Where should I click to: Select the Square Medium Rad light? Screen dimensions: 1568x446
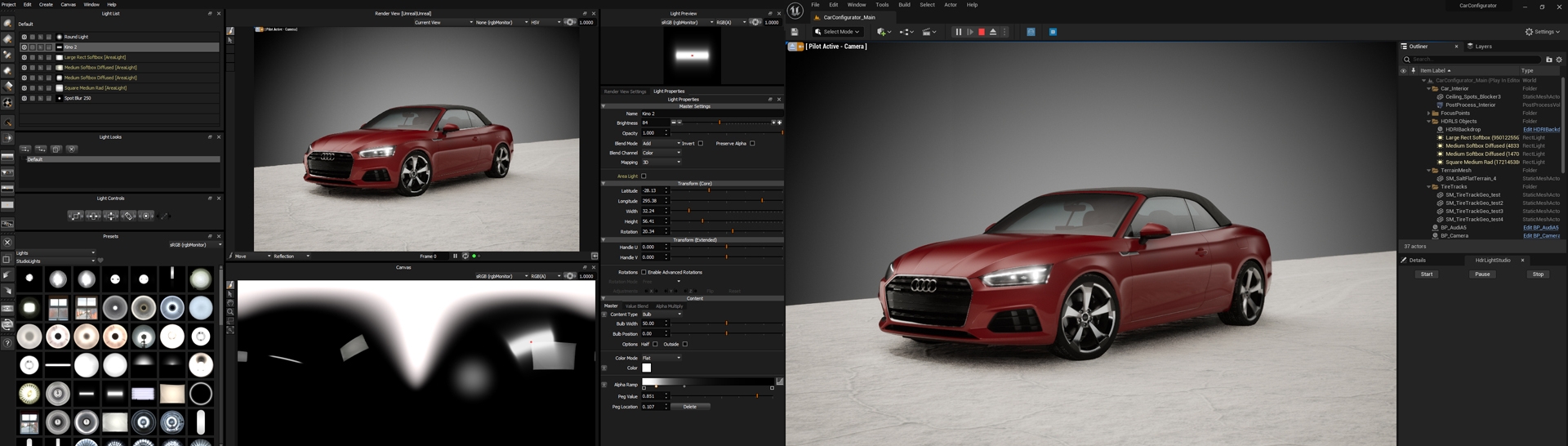119,88
